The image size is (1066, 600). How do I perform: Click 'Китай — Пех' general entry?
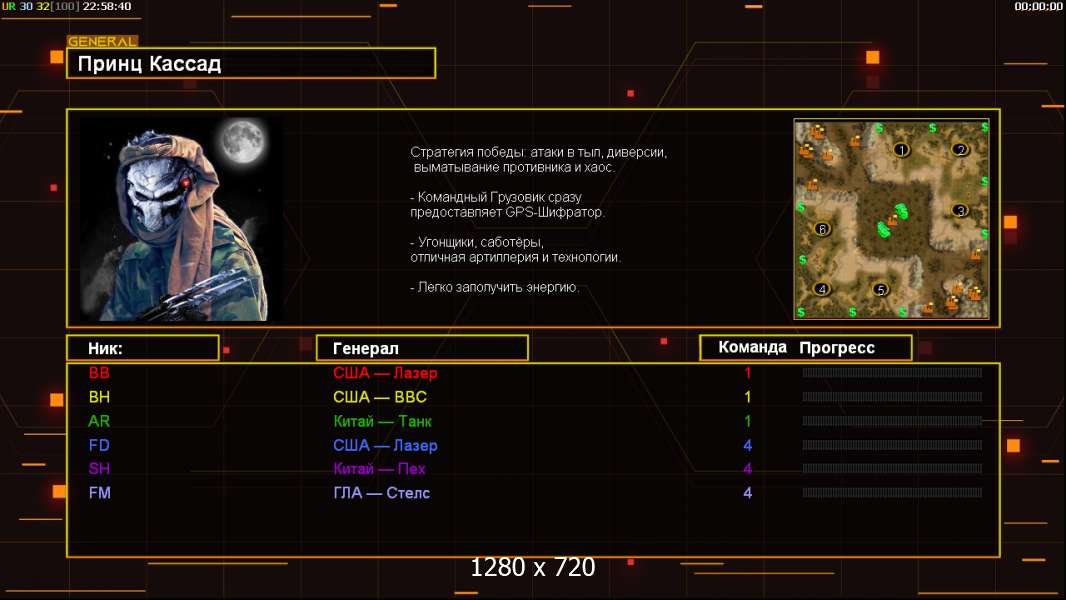point(379,469)
